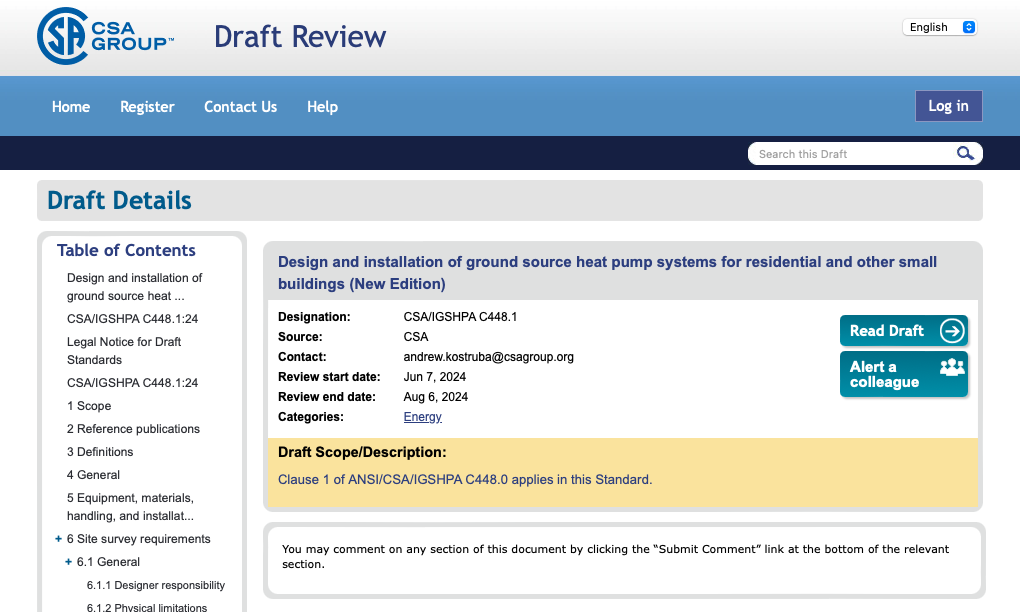The image size is (1020, 612).
Task: Click the 'Draft Details' page heading
Action: point(120,200)
